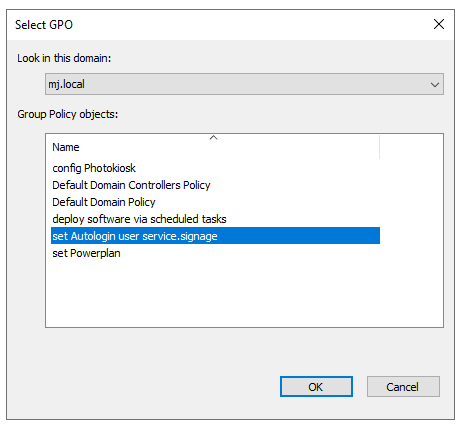Screen dimensions: 460x424
Task: Close the Select GPO dialog
Action: click(439, 24)
